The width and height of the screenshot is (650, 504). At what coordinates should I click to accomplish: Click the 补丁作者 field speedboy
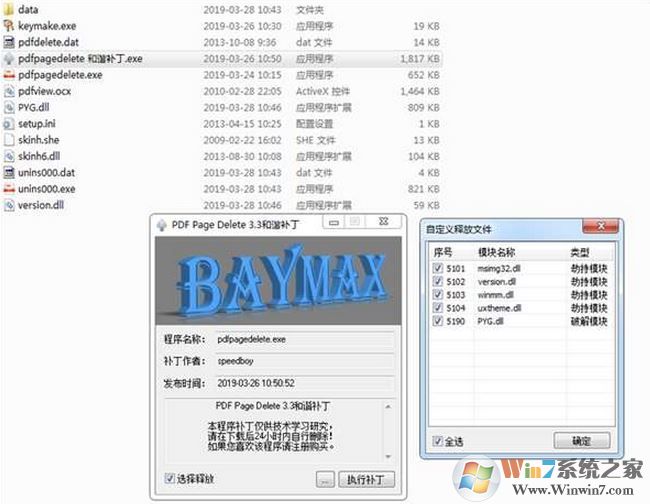click(x=305, y=361)
